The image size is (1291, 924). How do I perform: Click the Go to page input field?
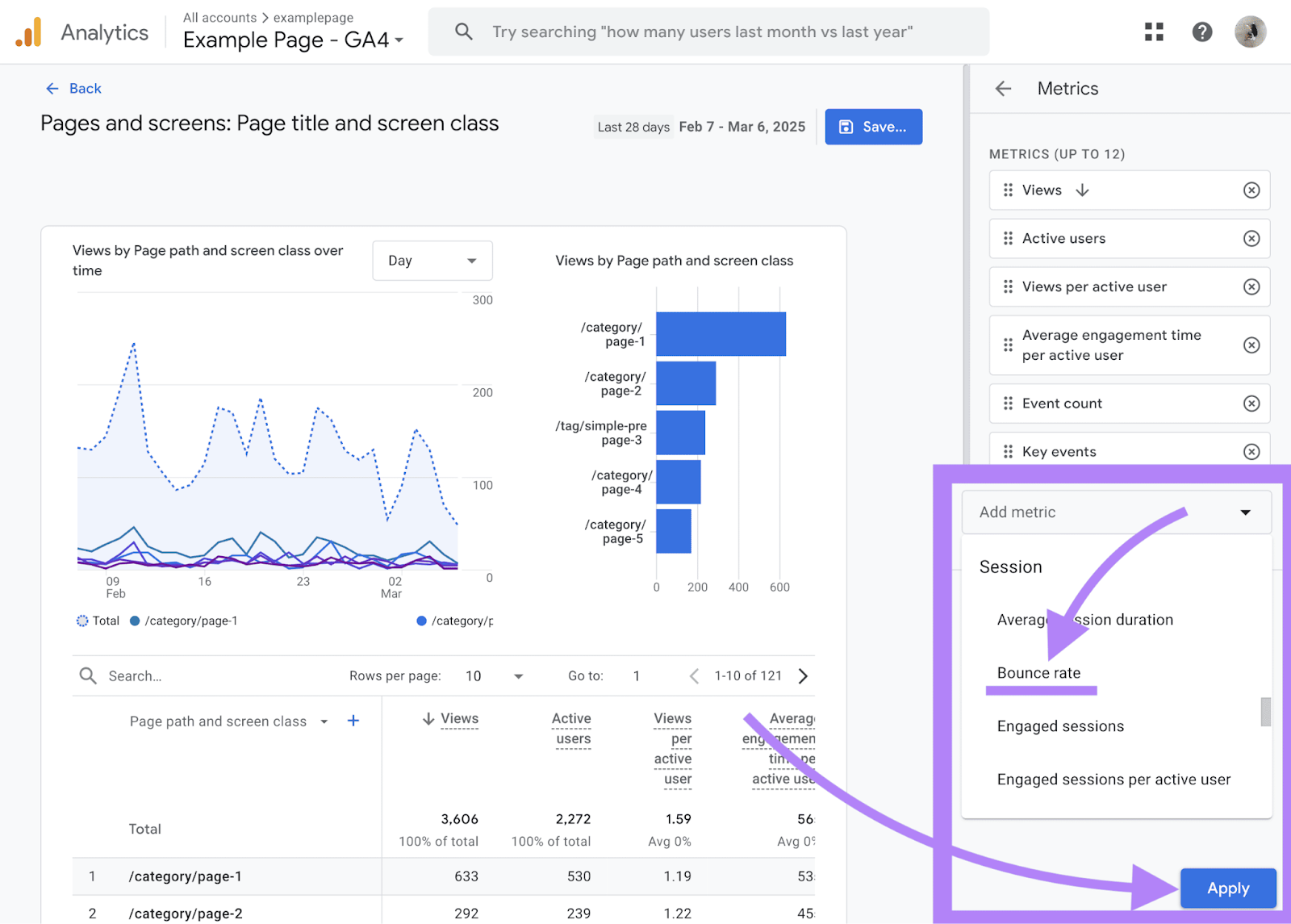point(637,675)
